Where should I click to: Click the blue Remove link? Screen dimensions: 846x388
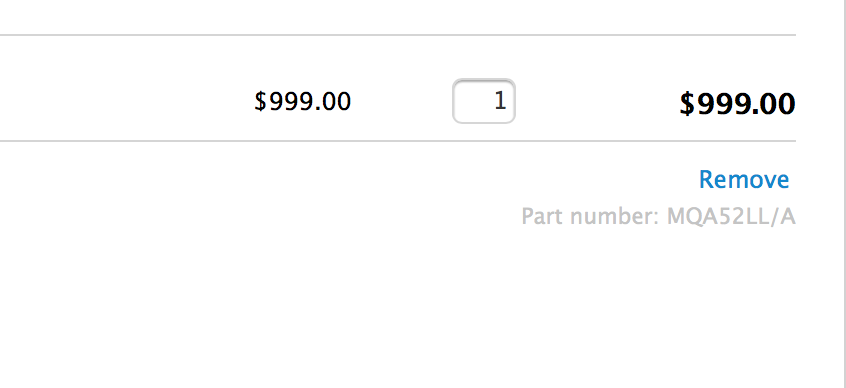[x=744, y=180]
